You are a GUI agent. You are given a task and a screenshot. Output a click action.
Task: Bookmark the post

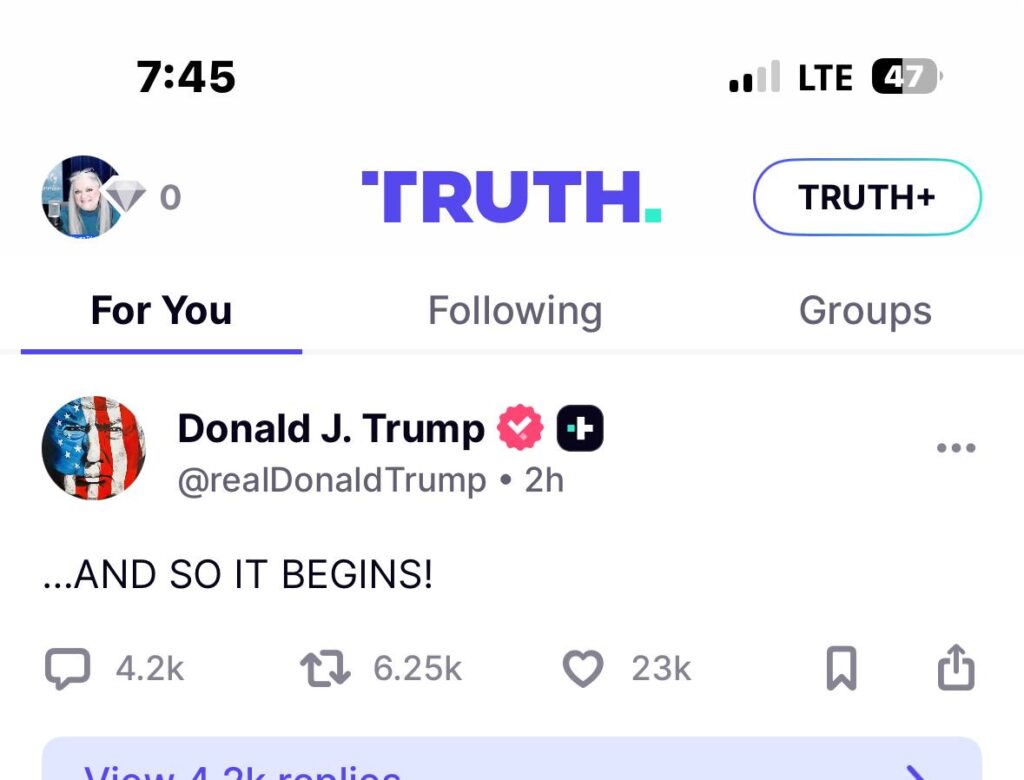(x=841, y=669)
